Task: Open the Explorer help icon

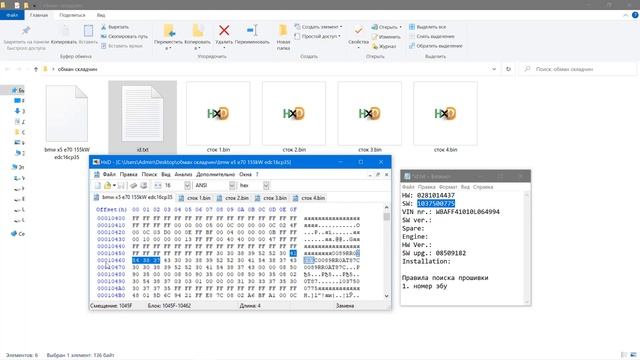Action: point(635,15)
